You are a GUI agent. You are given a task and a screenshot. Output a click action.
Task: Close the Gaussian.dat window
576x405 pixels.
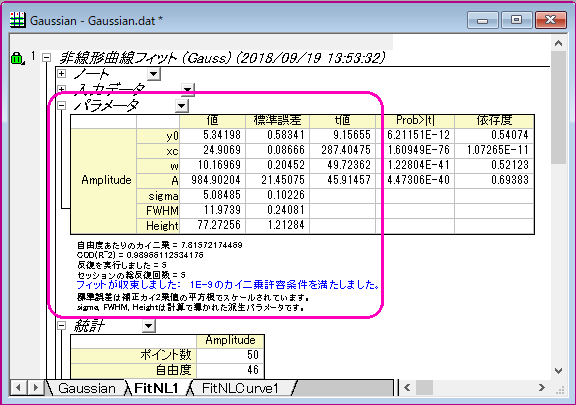(x=550, y=20)
